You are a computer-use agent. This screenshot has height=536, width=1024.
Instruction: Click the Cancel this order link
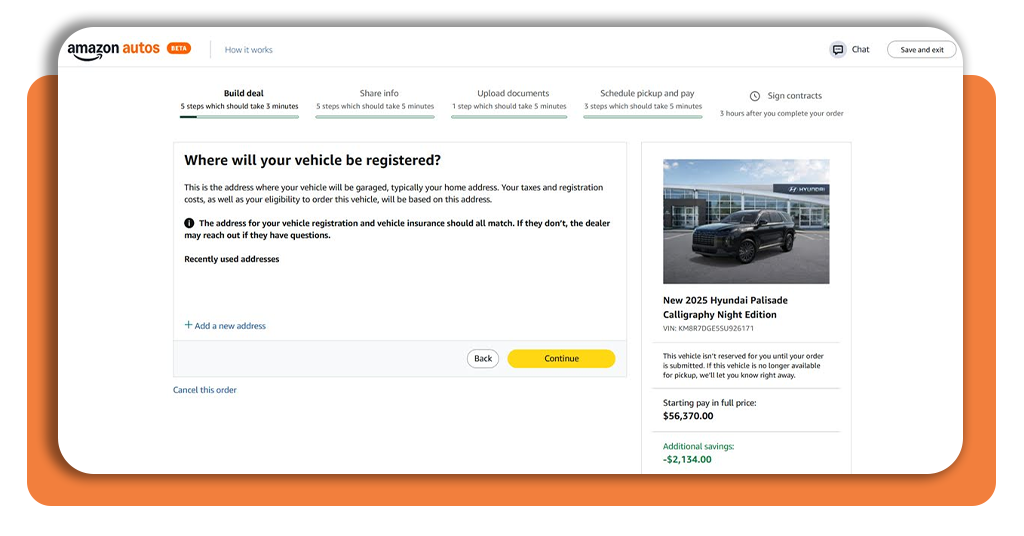coord(205,390)
